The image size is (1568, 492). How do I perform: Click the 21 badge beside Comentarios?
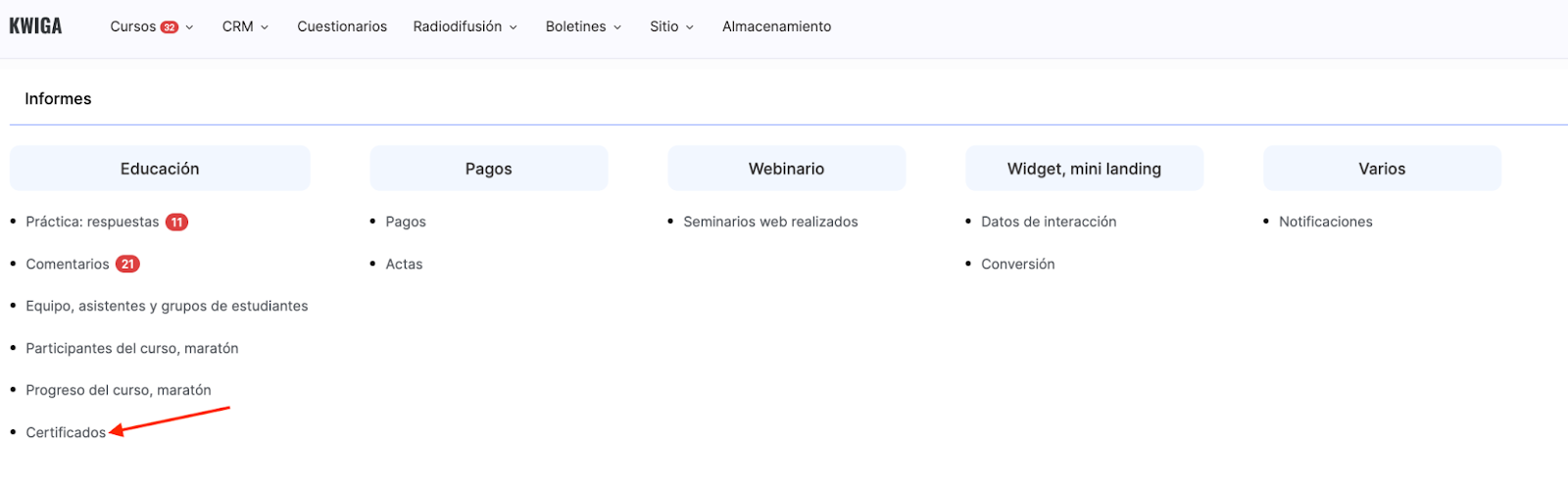[x=127, y=265]
